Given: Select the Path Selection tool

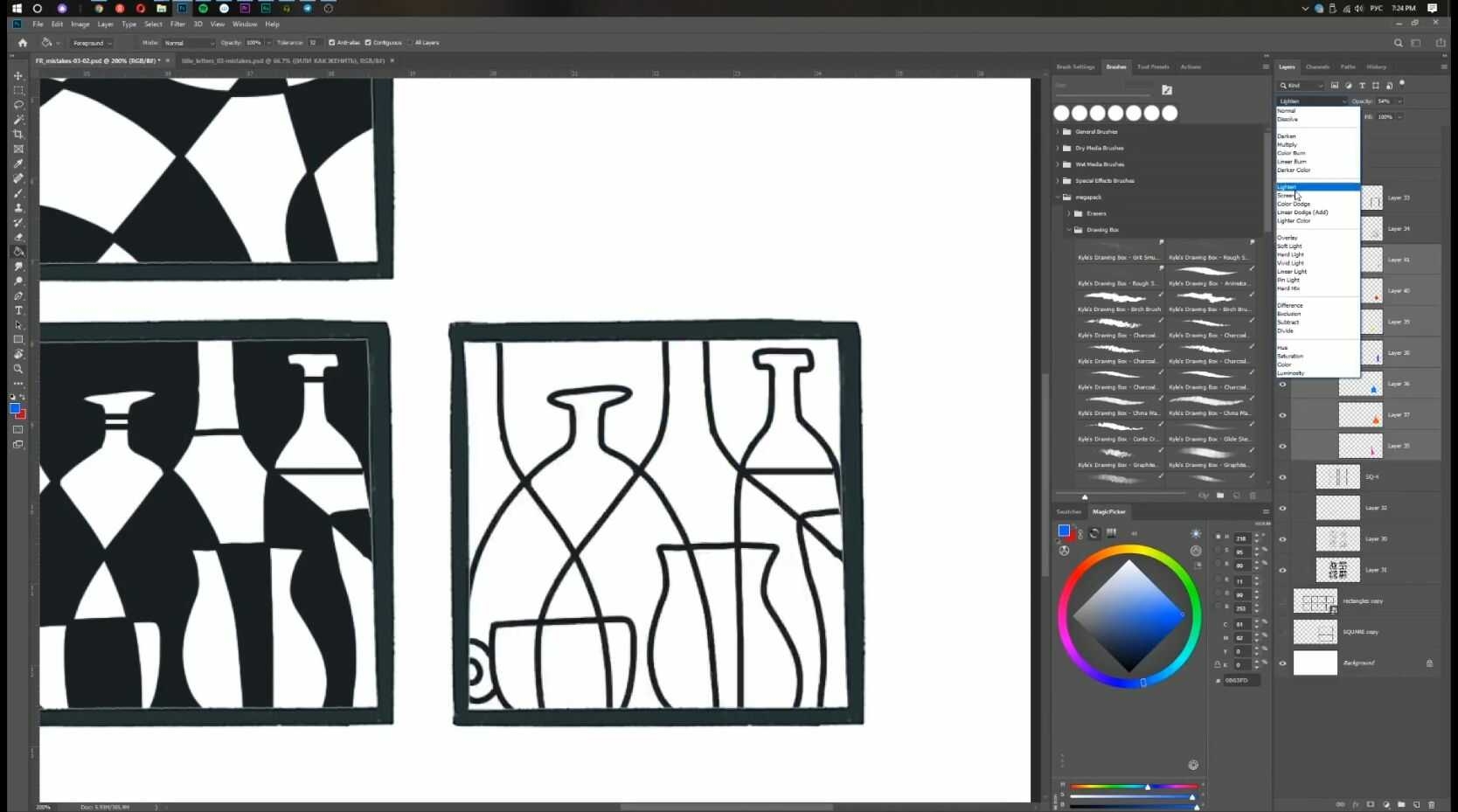Looking at the screenshot, I should point(18,325).
